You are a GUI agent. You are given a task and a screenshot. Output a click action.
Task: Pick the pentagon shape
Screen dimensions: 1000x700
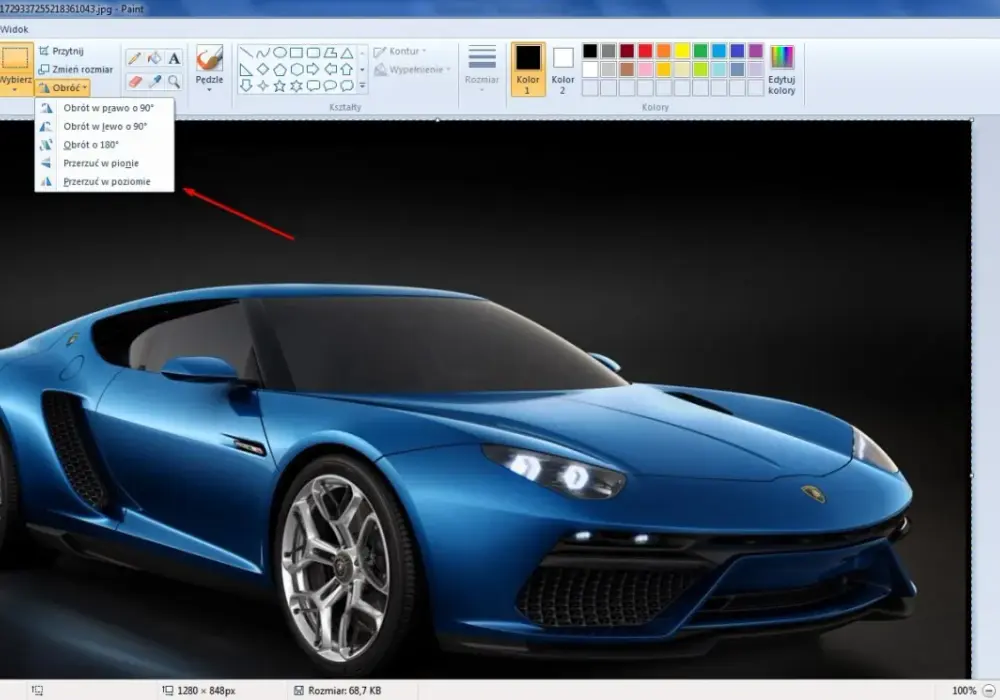click(279, 69)
